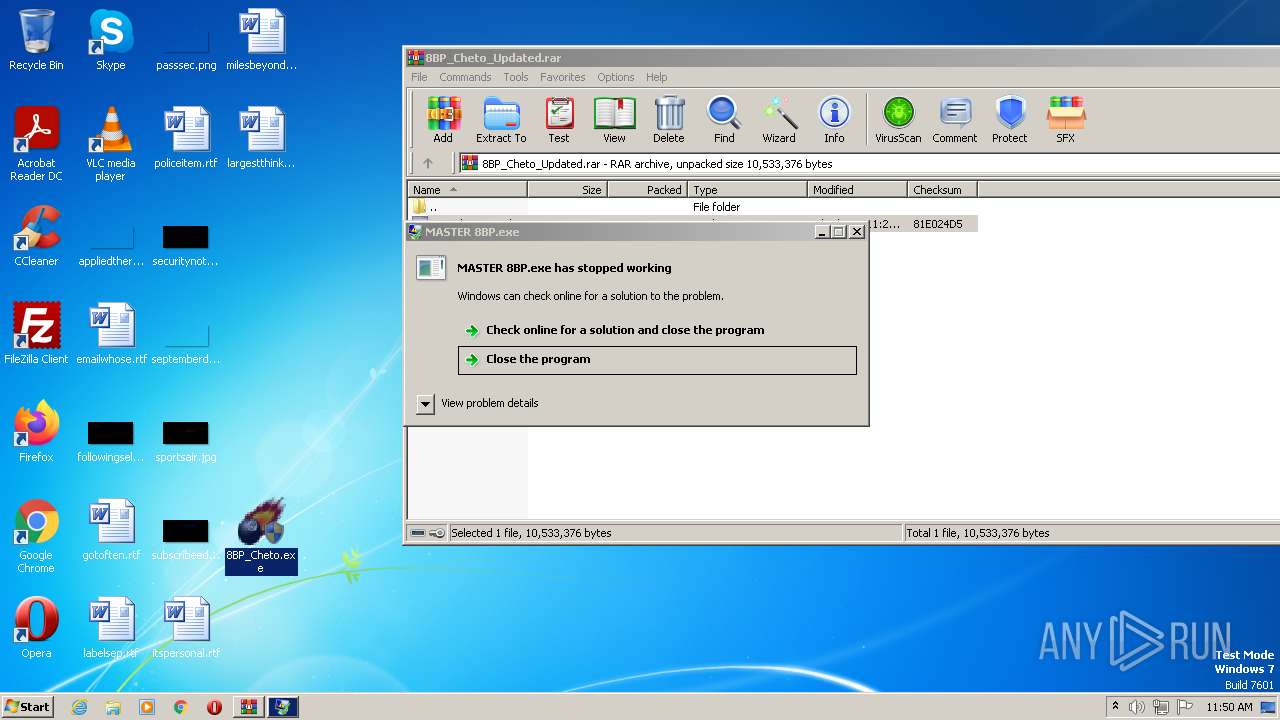Viewport: 1280px width, 720px height.
Task: Click the Info toolbar icon
Action: (834, 120)
